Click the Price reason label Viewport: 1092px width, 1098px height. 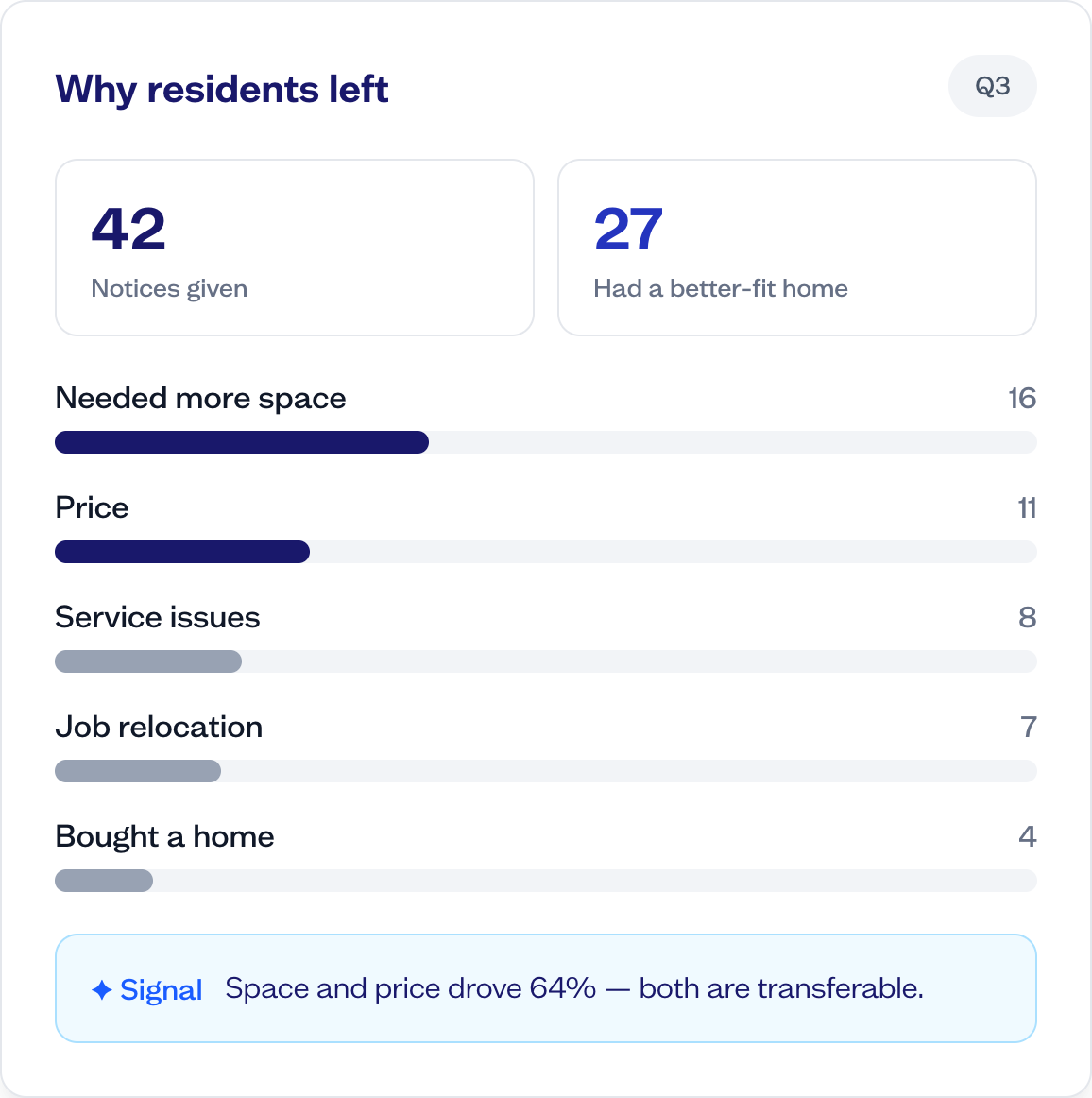[x=92, y=507]
